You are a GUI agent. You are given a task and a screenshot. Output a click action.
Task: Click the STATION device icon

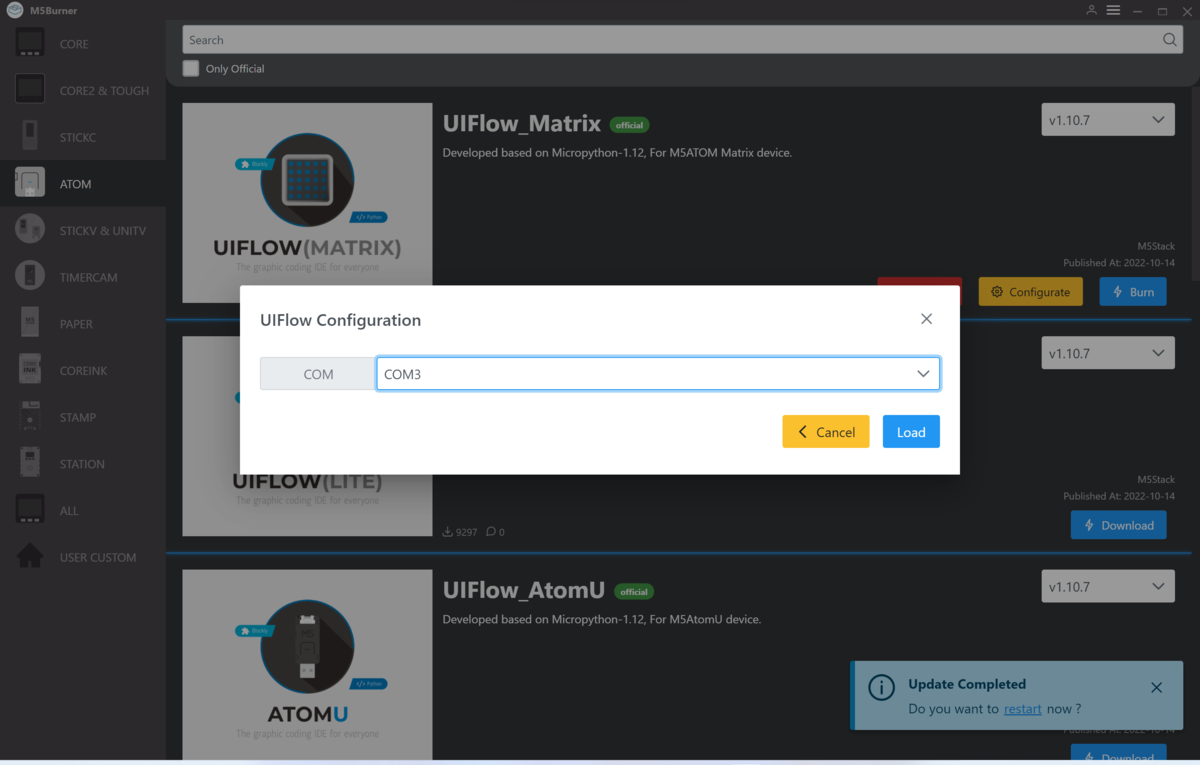30,463
